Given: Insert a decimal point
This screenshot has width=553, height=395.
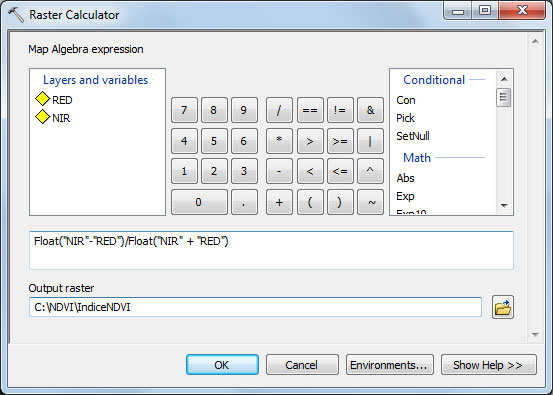Looking at the screenshot, I should (244, 202).
